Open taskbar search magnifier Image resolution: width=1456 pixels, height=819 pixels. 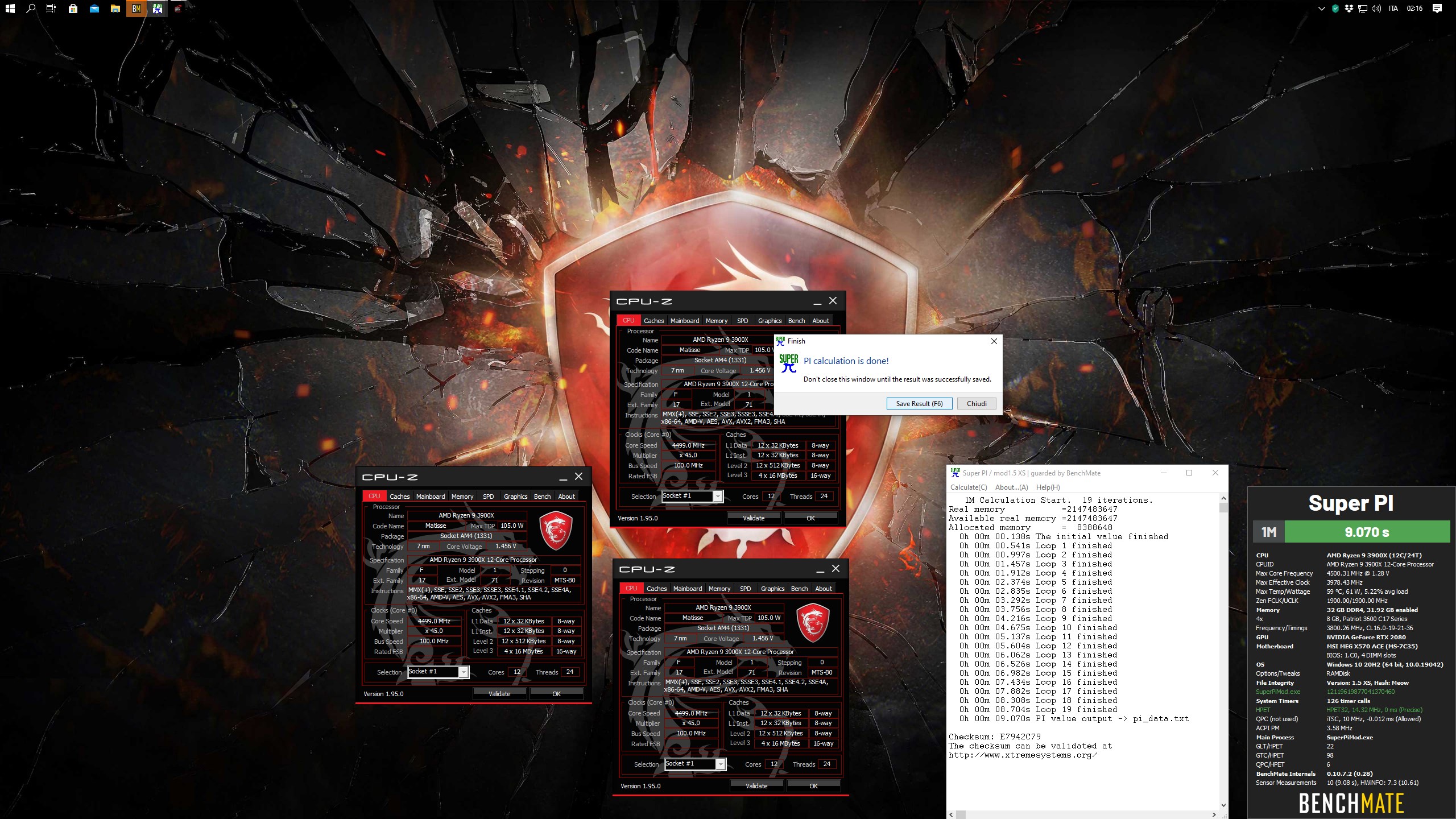point(31,9)
